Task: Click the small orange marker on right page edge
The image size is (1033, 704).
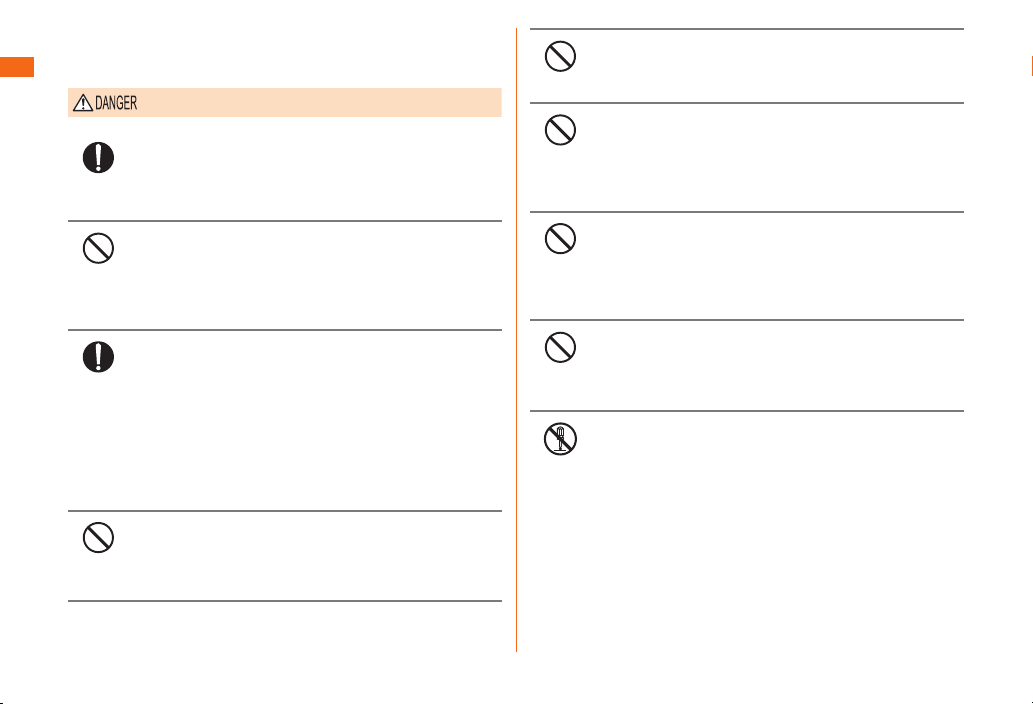Action: pos(1032,67)
